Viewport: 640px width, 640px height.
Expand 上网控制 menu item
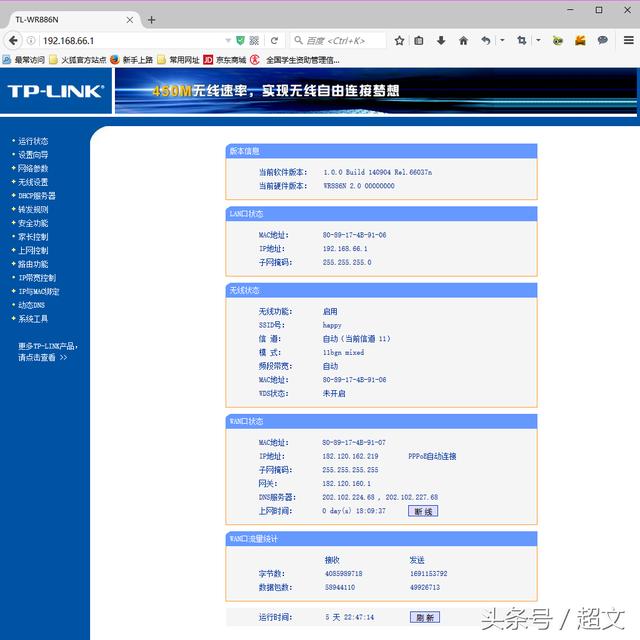tap(33, 251)
